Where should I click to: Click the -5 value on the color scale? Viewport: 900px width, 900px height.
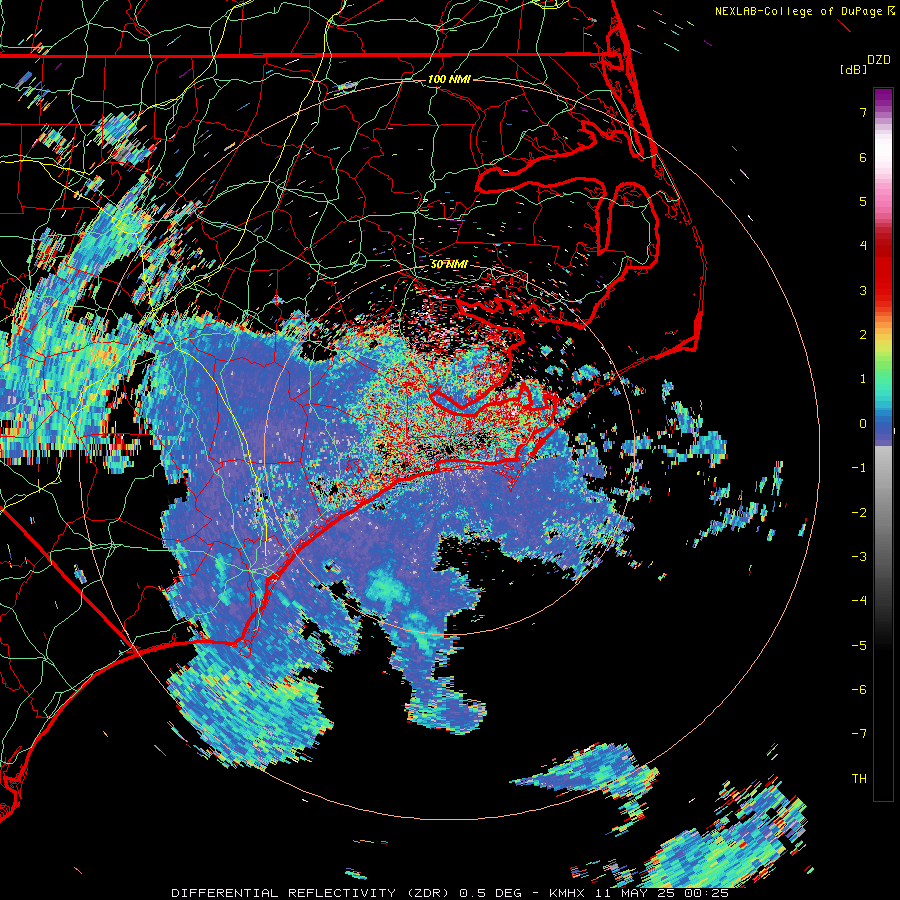pos(859,646)
